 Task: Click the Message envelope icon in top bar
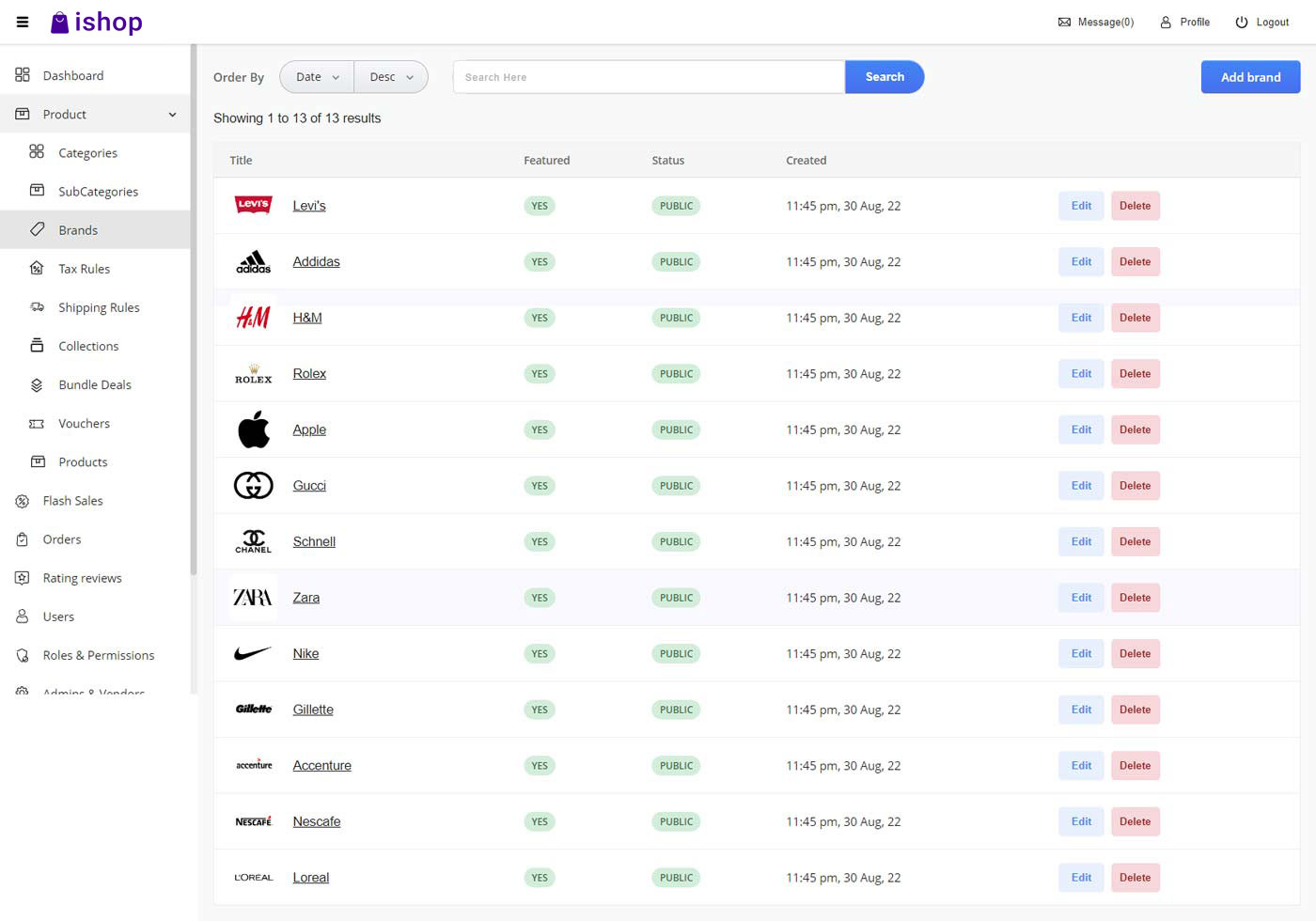pyautogui.click(x=1063, y=21)
